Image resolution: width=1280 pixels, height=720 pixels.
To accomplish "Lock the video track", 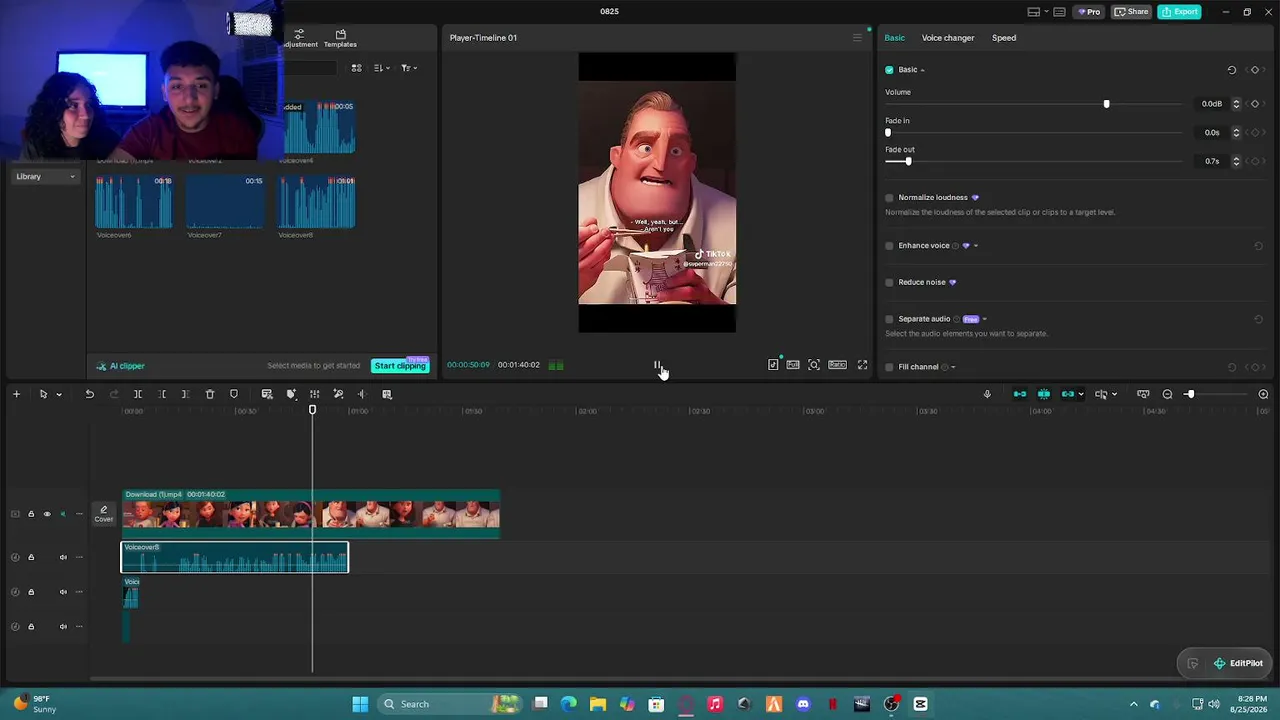I will [x=31, y=514].
